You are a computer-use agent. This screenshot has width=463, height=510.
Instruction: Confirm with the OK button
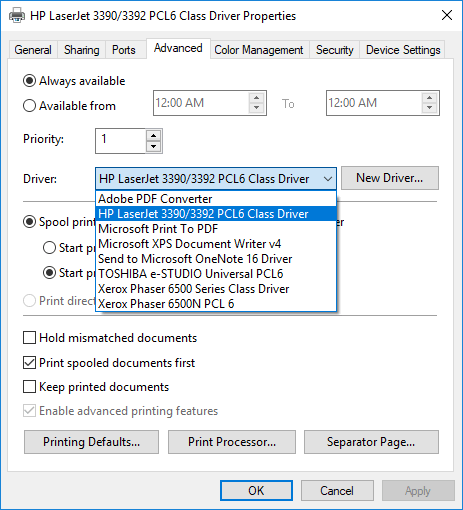click(x=256, y=491)
